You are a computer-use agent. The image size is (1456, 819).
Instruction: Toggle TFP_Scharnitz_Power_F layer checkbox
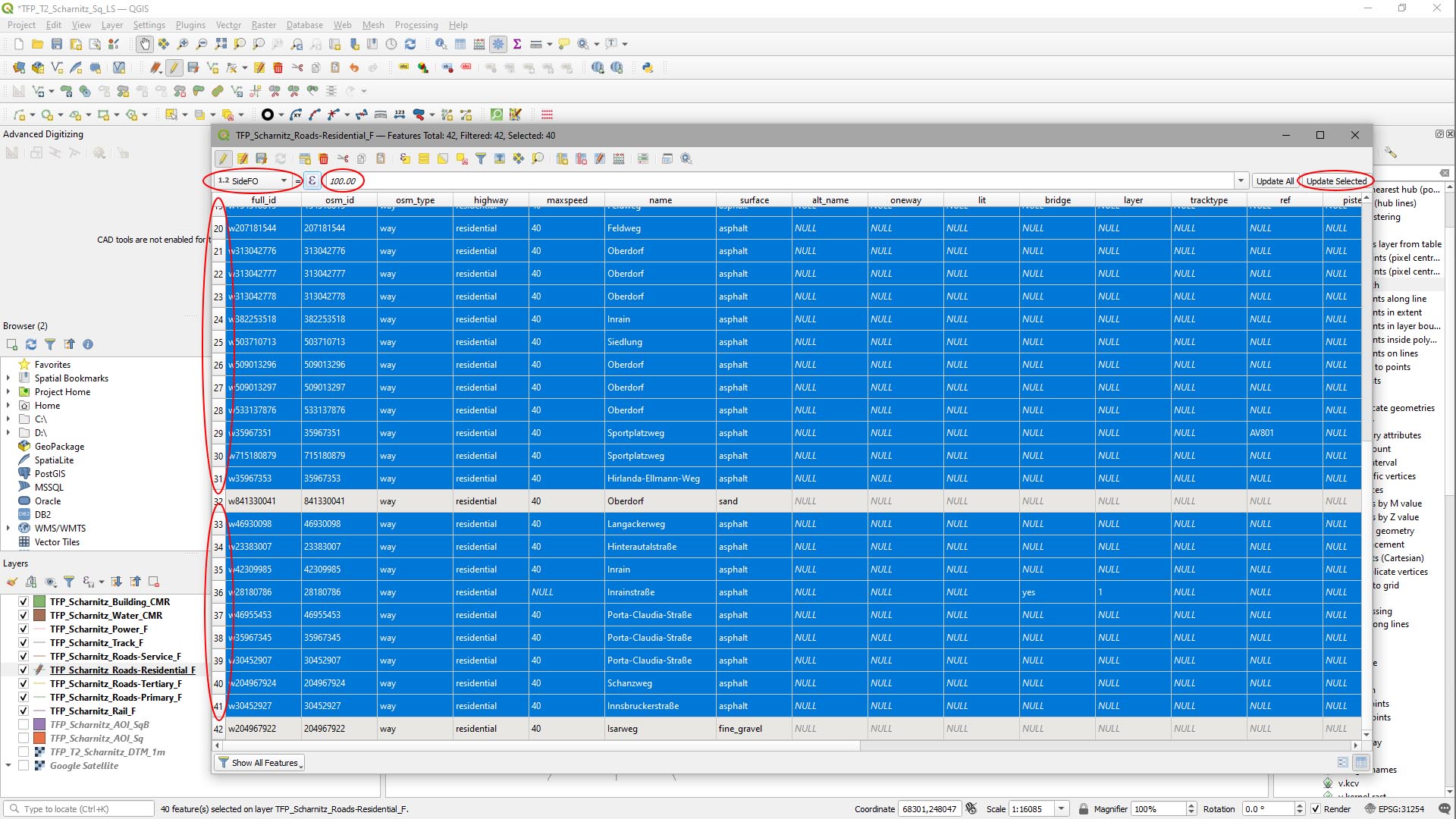[x=24, y=629]
